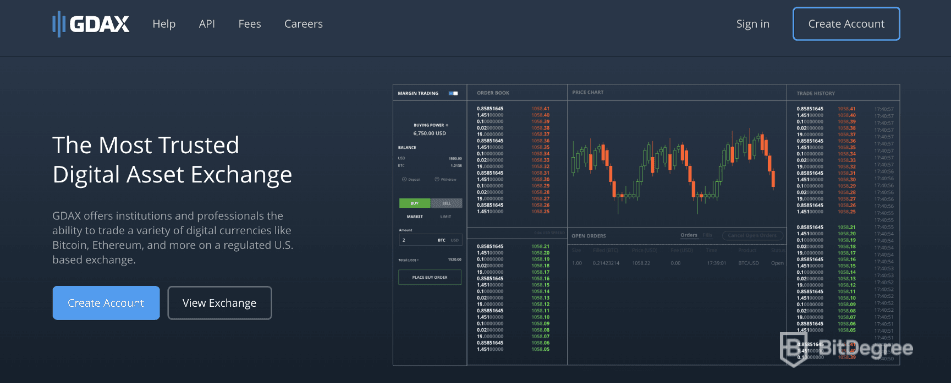Choose the Limit order type

[445, 217]
